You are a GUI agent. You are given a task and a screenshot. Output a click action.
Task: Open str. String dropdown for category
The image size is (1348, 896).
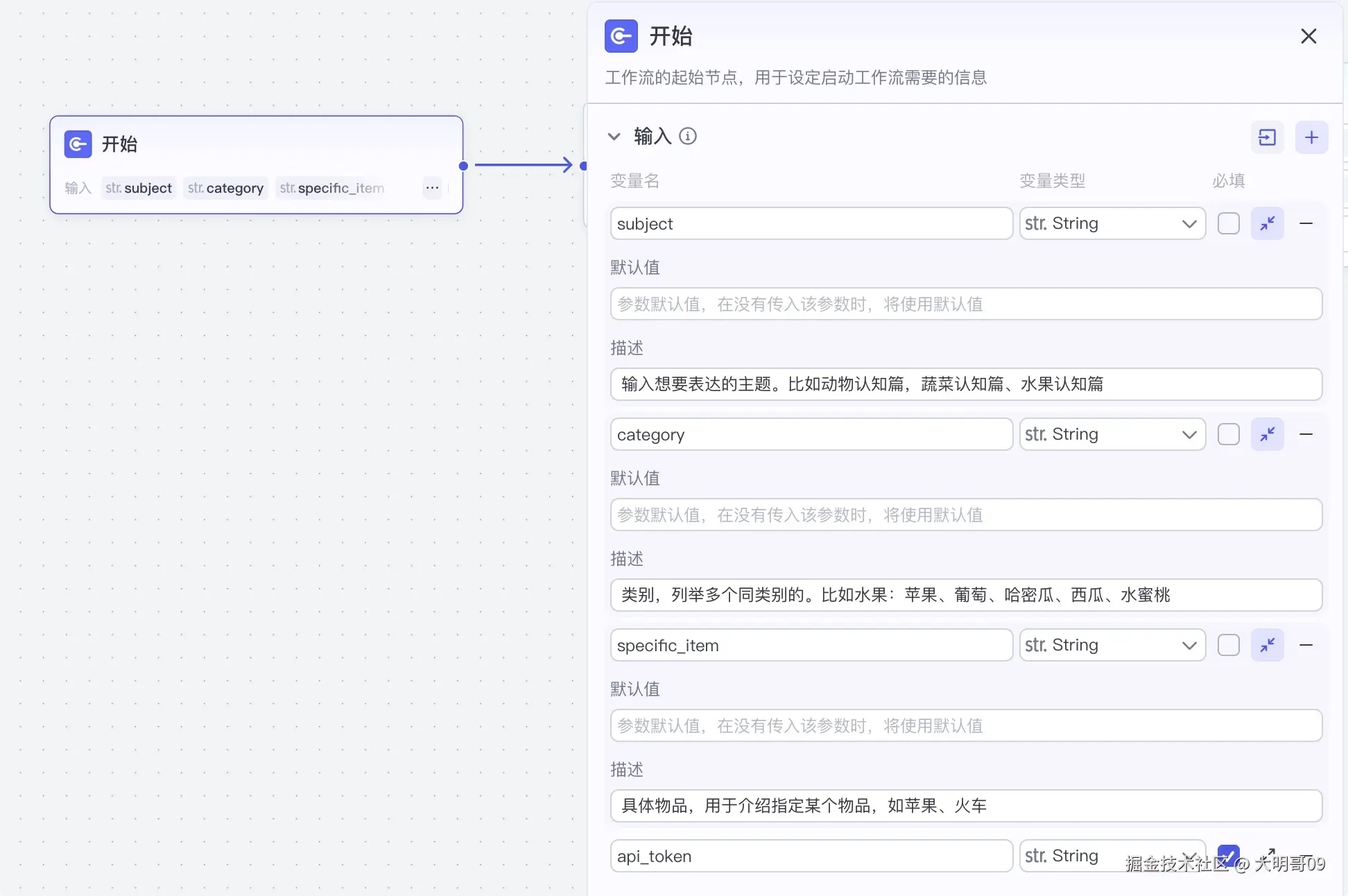point(1112,434)
